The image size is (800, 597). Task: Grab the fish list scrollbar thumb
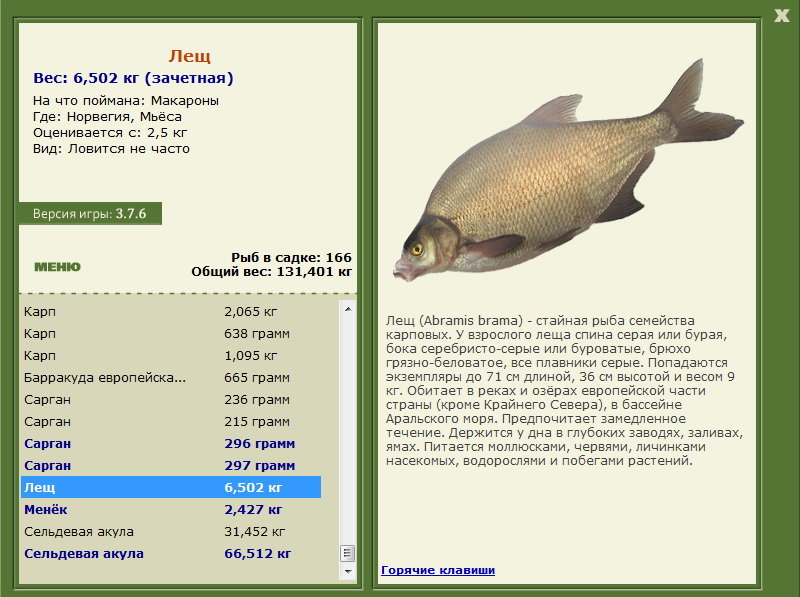tap(348, 553)
